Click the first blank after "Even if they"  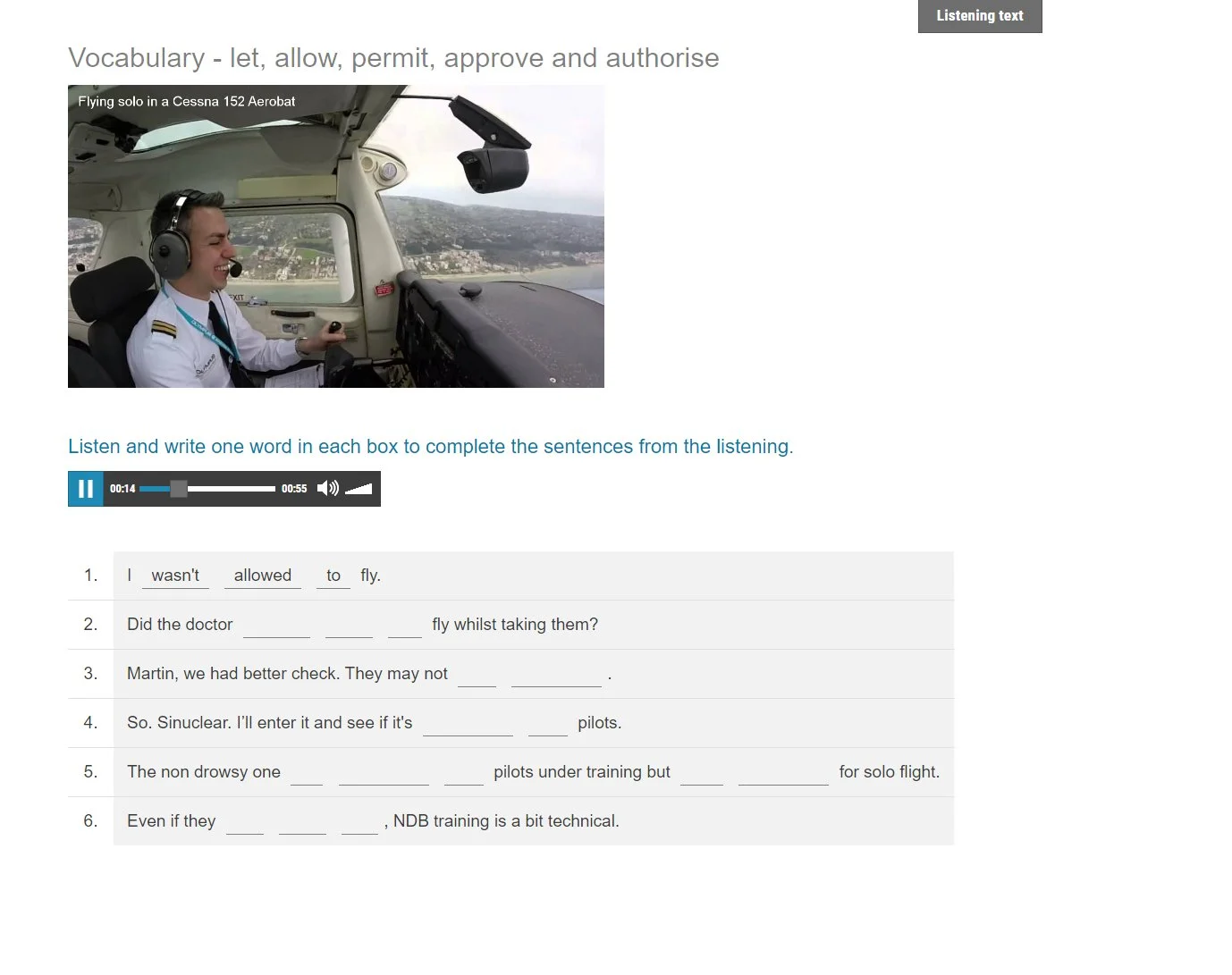(x=245, y=821)
